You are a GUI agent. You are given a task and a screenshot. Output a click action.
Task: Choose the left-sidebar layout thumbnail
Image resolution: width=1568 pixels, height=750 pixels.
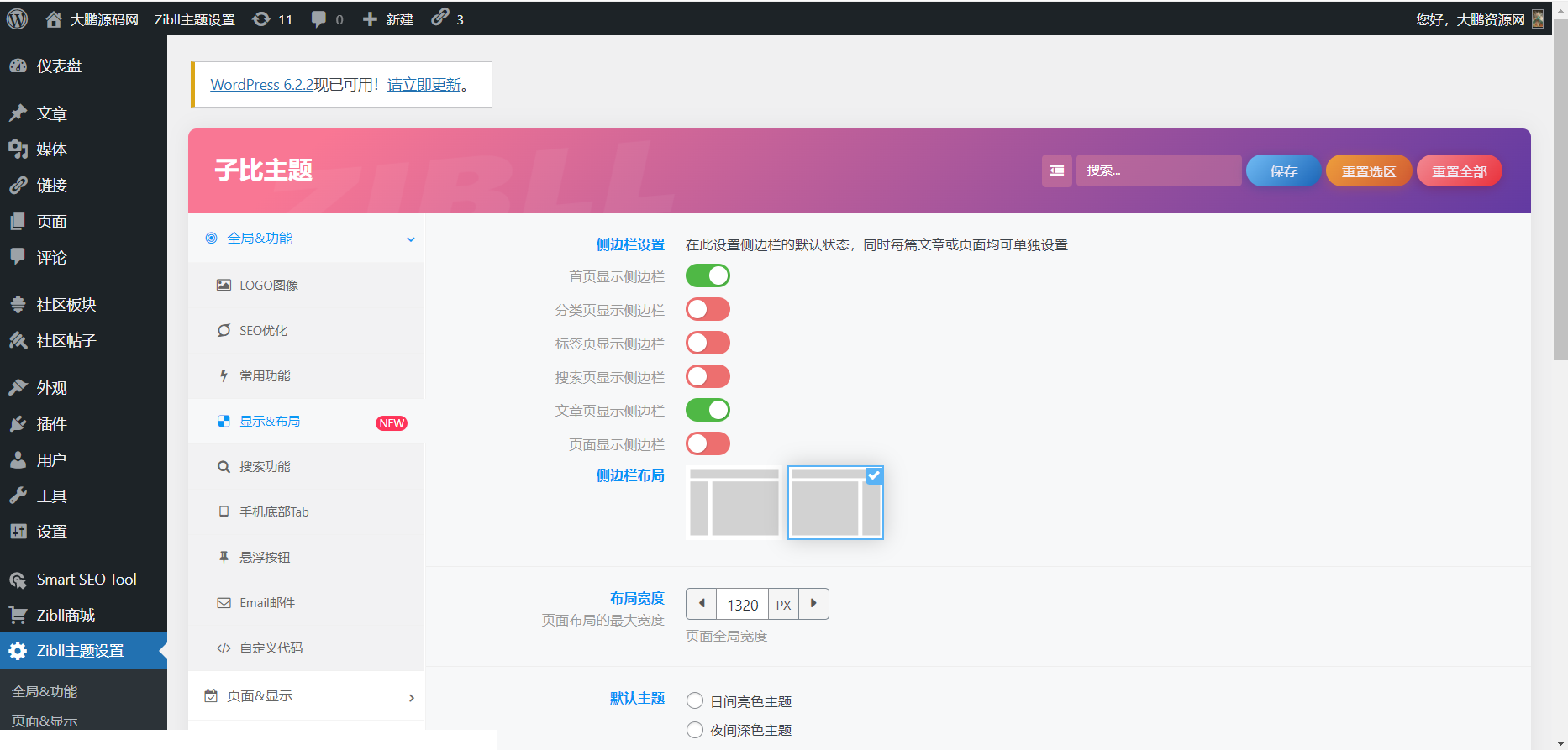tap(734, 502)
